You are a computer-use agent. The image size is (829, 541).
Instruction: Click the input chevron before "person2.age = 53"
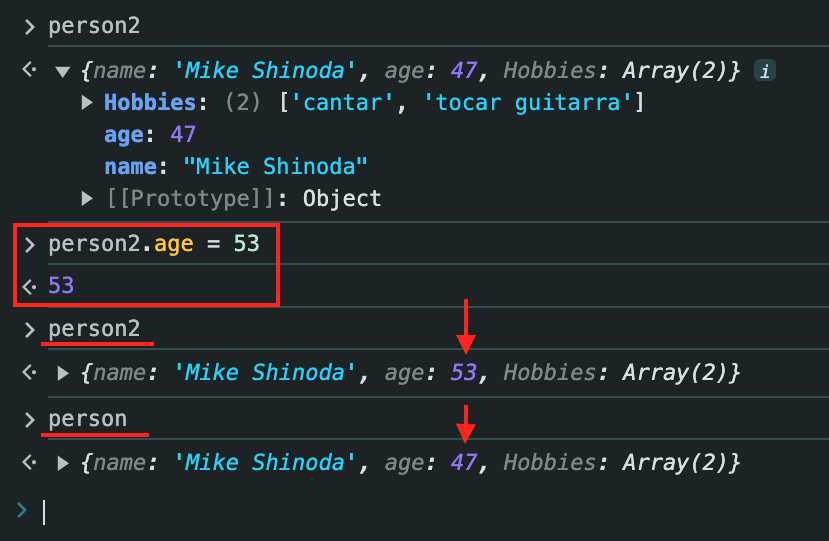pyautogui.click(x=29, y=245)
